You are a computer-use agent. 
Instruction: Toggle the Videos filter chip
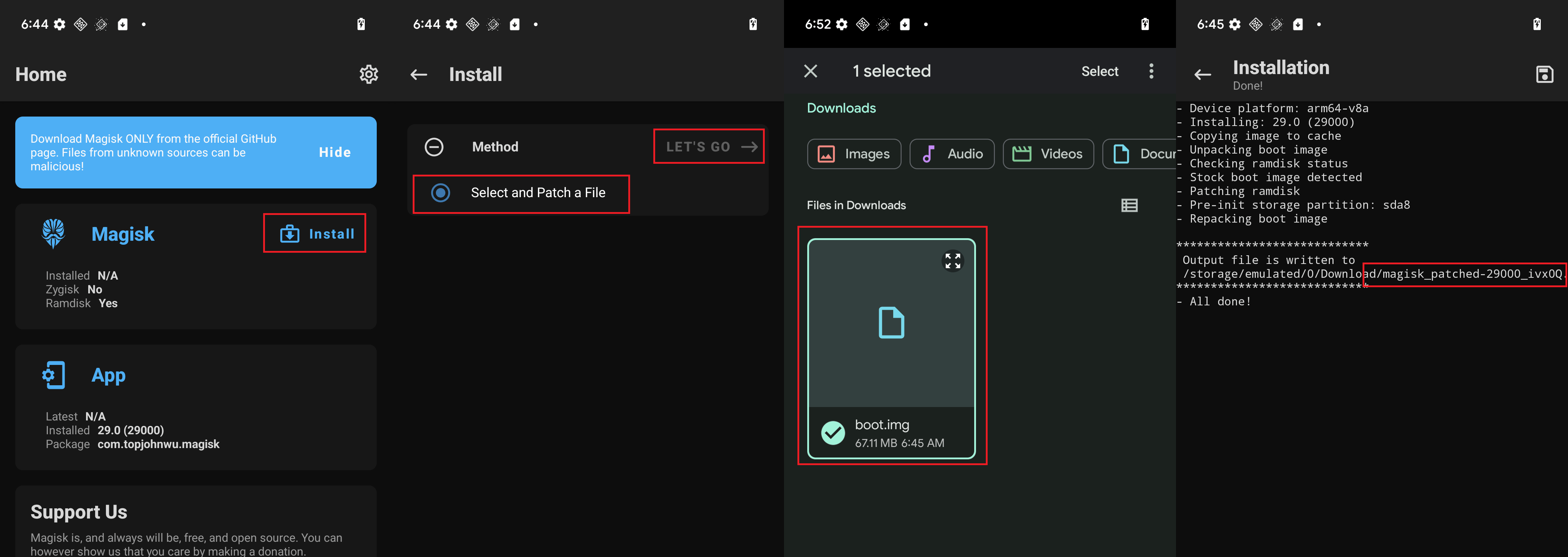[x=1048, y=154]
